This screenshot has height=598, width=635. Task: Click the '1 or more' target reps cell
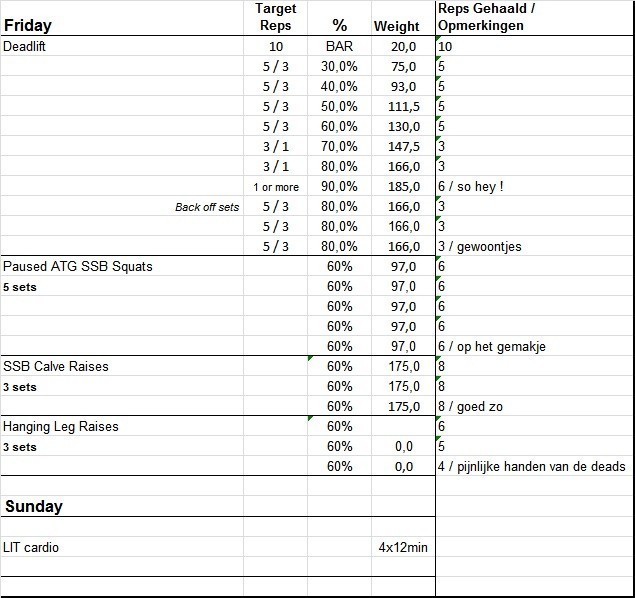275,187
